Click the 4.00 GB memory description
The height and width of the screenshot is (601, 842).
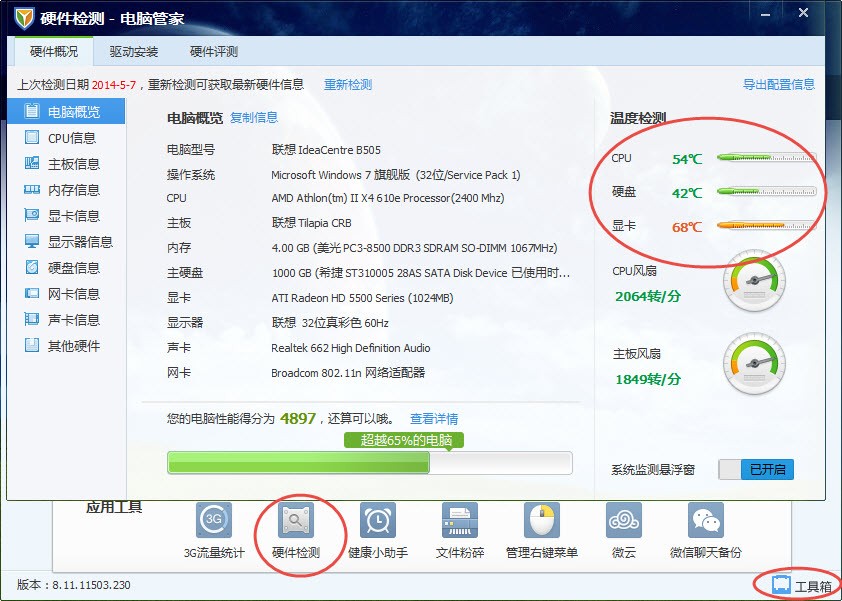tap(415, 248)
